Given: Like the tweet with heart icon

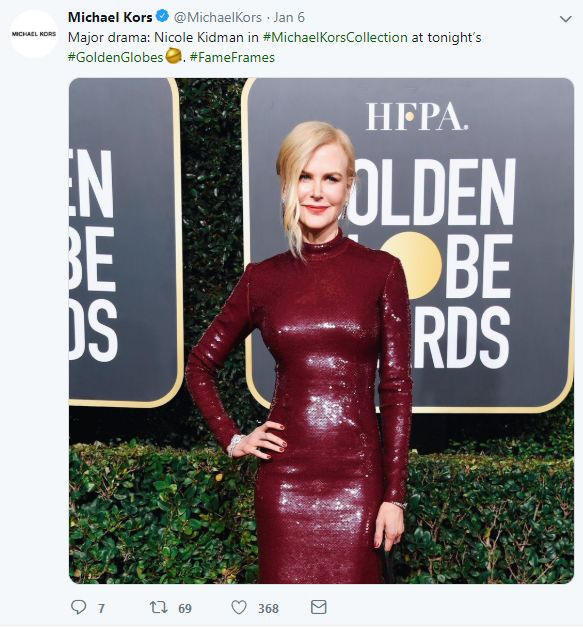Looking at the screenshot, I should tap(239, 607).
